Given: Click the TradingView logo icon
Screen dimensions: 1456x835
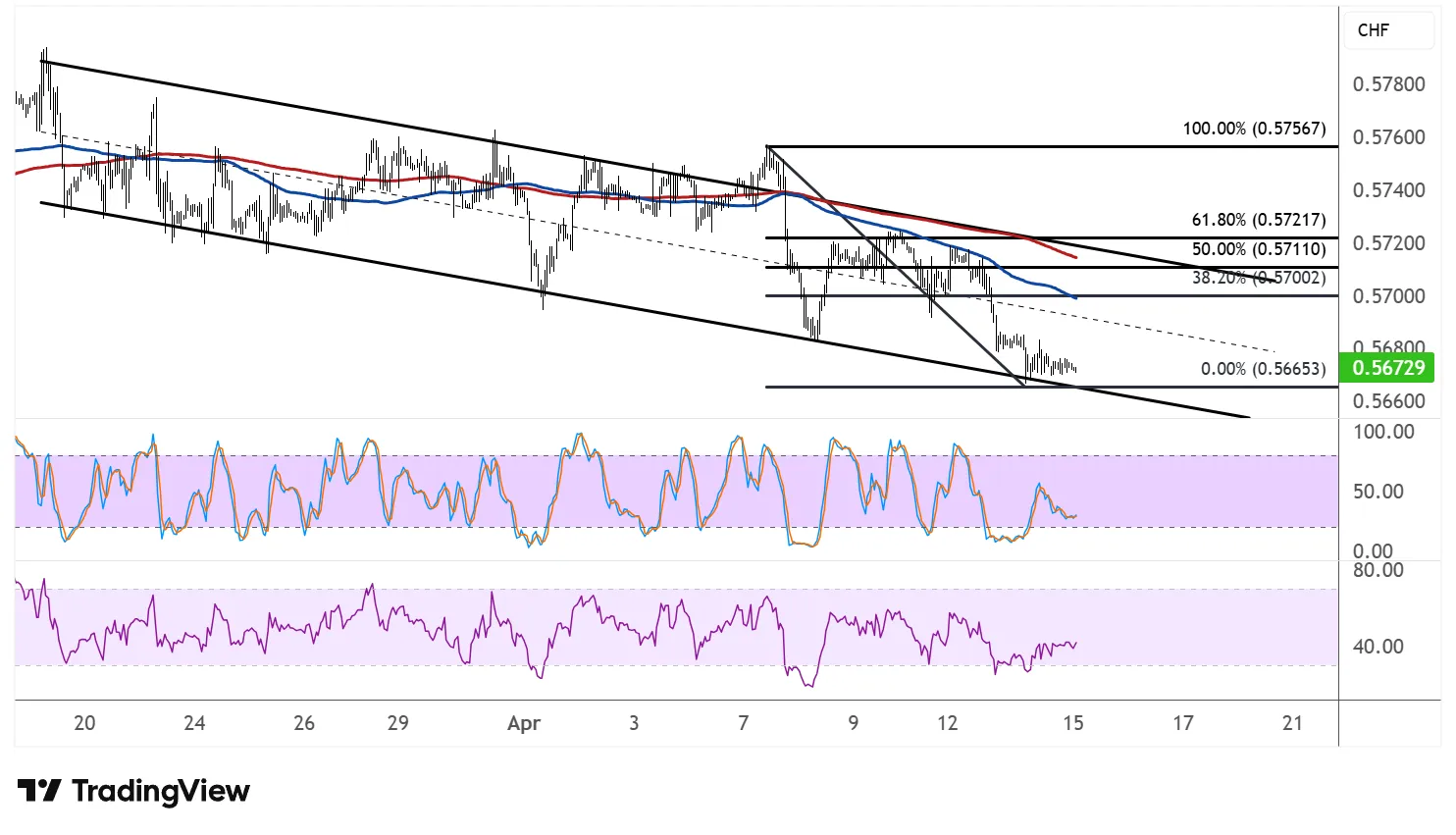Looking at the screenshot, I should [39, 791].
